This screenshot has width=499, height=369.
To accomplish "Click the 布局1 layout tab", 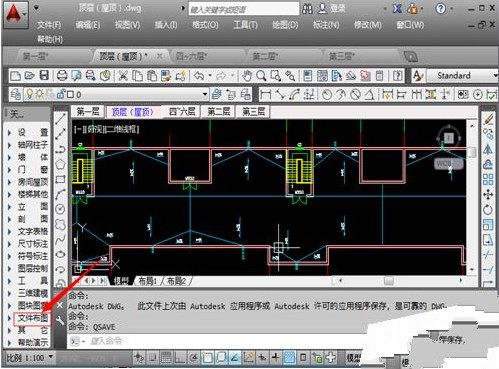I will 147,281.
